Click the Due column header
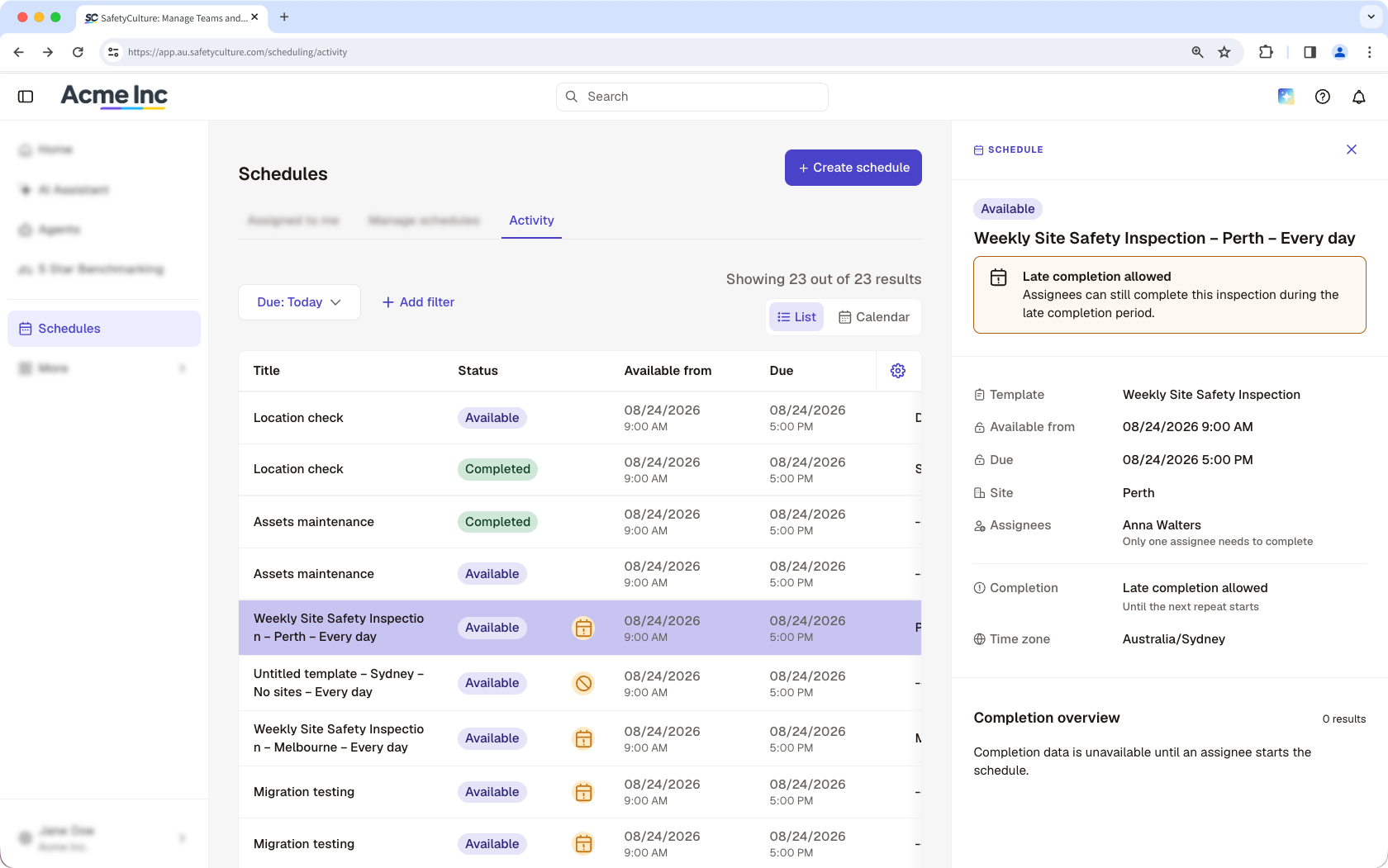 point(782,371)
